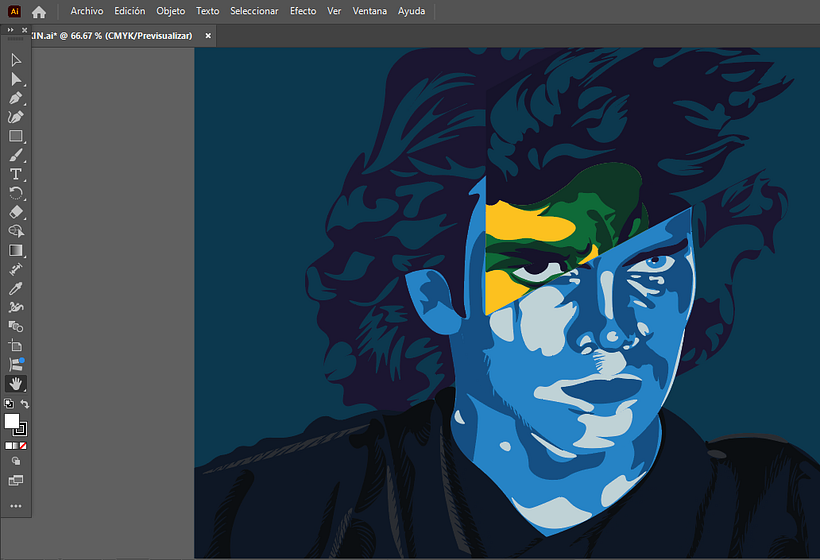The width and height of the screenshot is (820, 560).
Task: Open Edit Toolbar three-dots menu
Action: coord(16,506)
